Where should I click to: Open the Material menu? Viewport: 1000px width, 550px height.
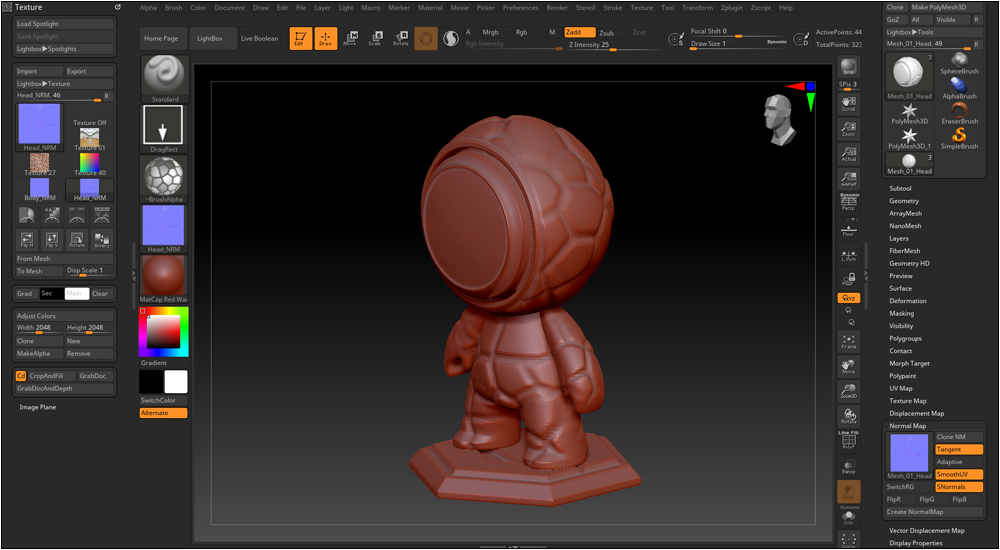(x=430, y=7)
